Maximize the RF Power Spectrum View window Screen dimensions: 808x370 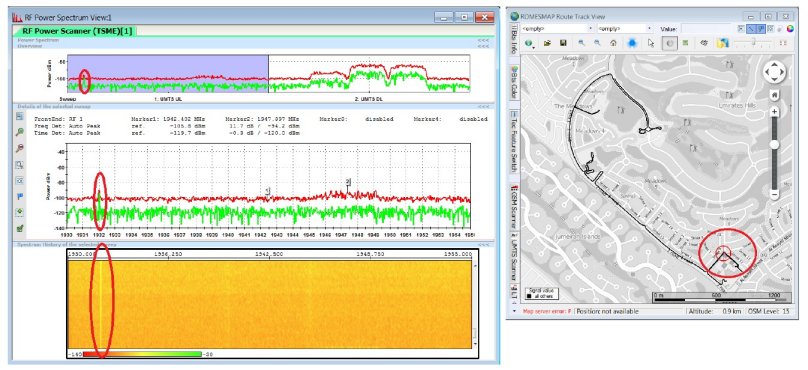coord(464,17)
